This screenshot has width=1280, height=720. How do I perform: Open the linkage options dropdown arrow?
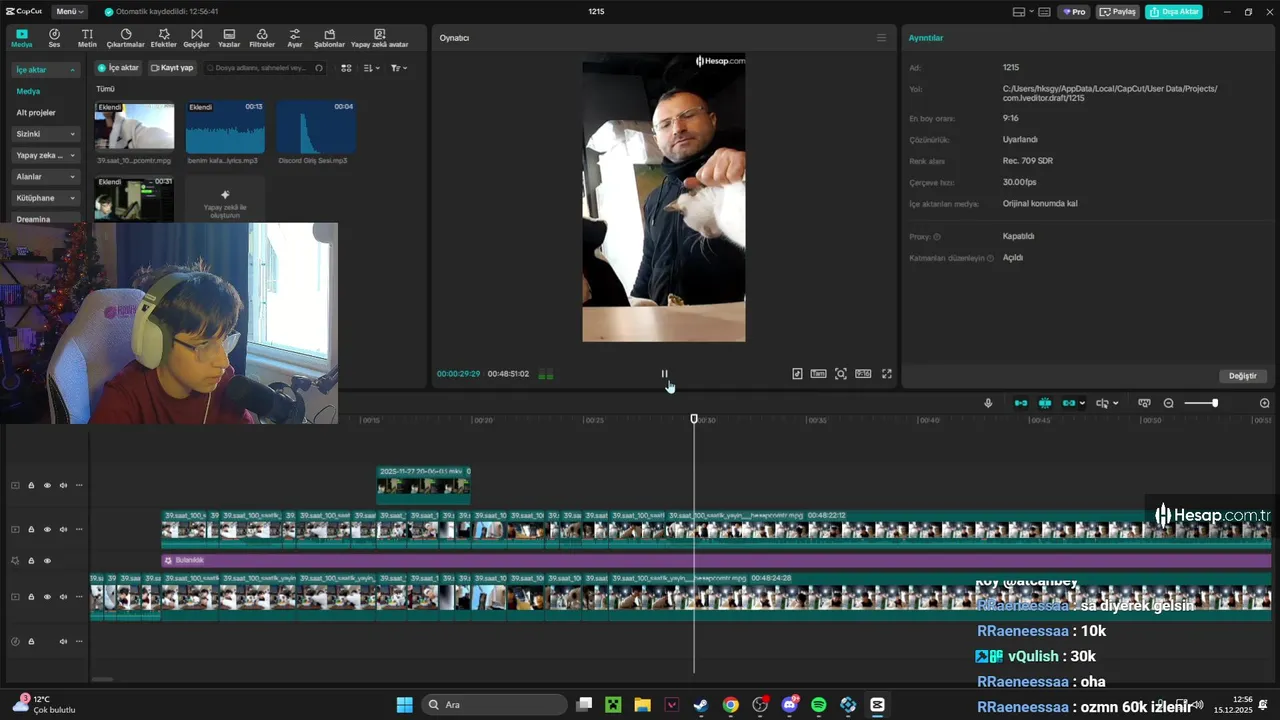point(1082,403)
